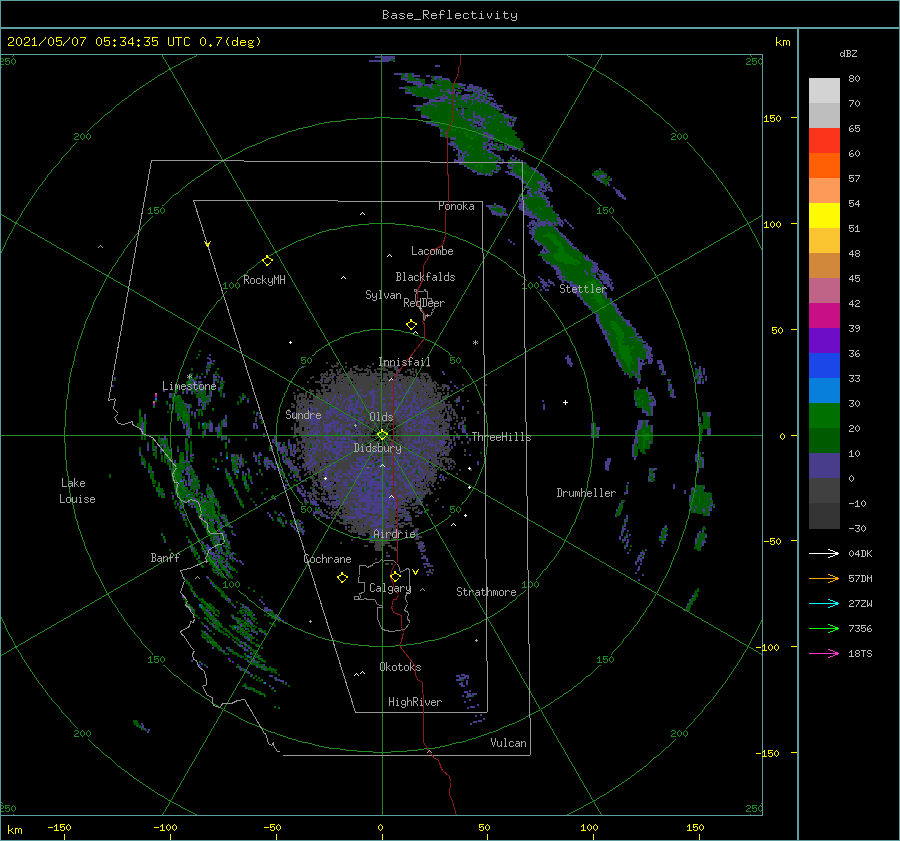Click the Lake Louise label
The image size is (900, 841).
pos(77,491)
